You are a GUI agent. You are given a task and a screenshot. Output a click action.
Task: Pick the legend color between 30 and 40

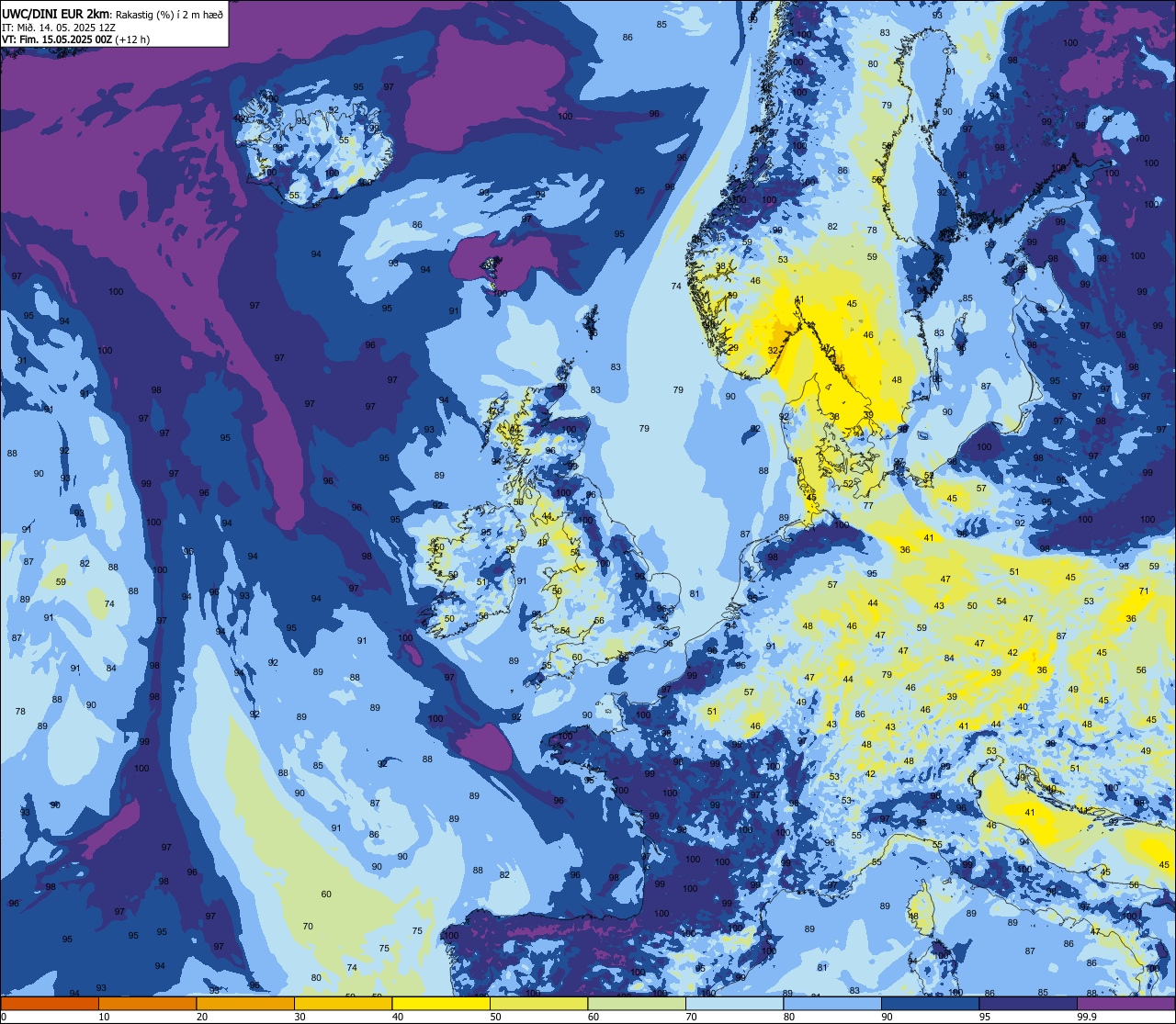[x=343, y=1003]
